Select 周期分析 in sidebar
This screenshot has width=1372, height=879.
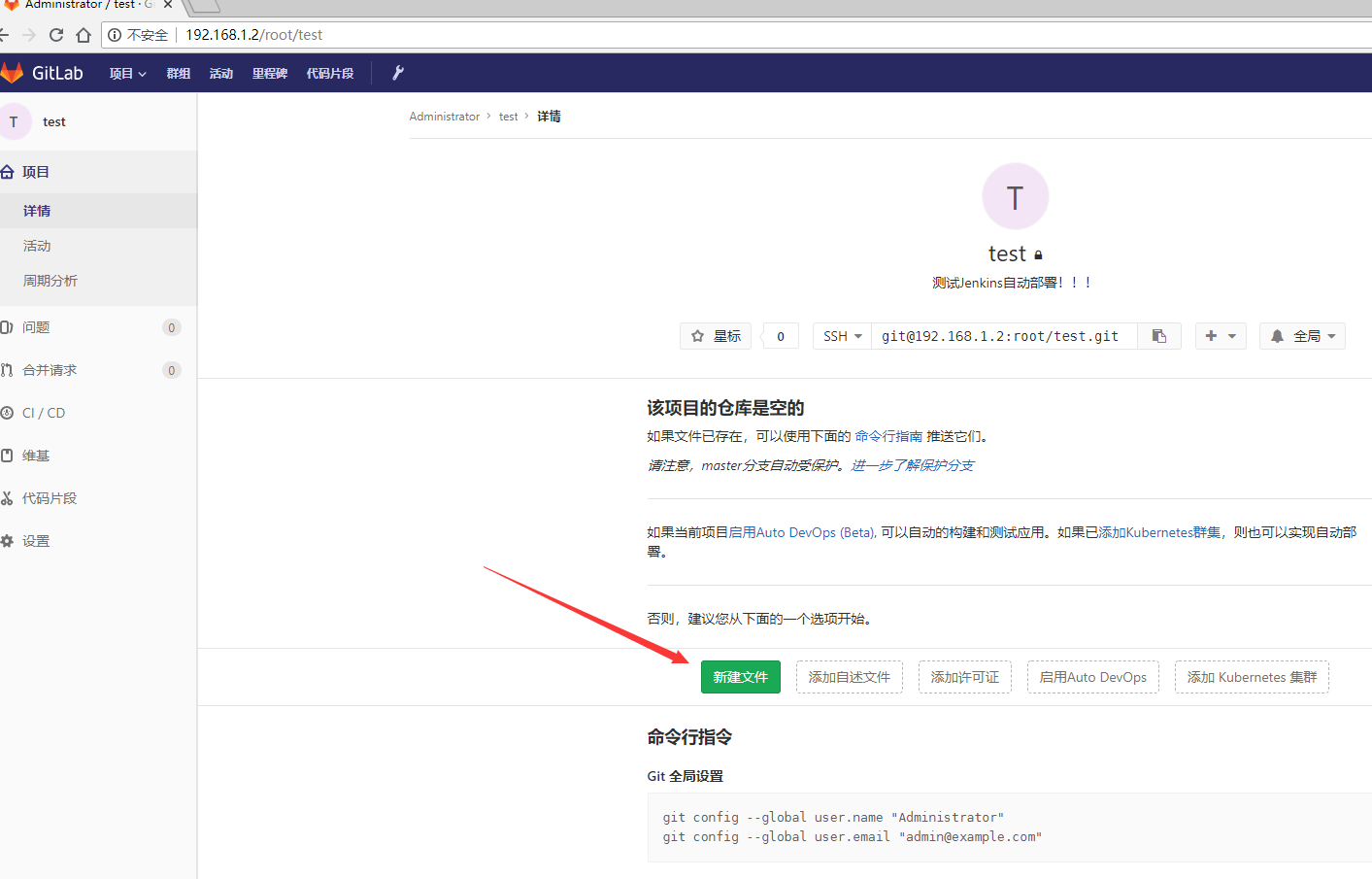pos(98,281)
